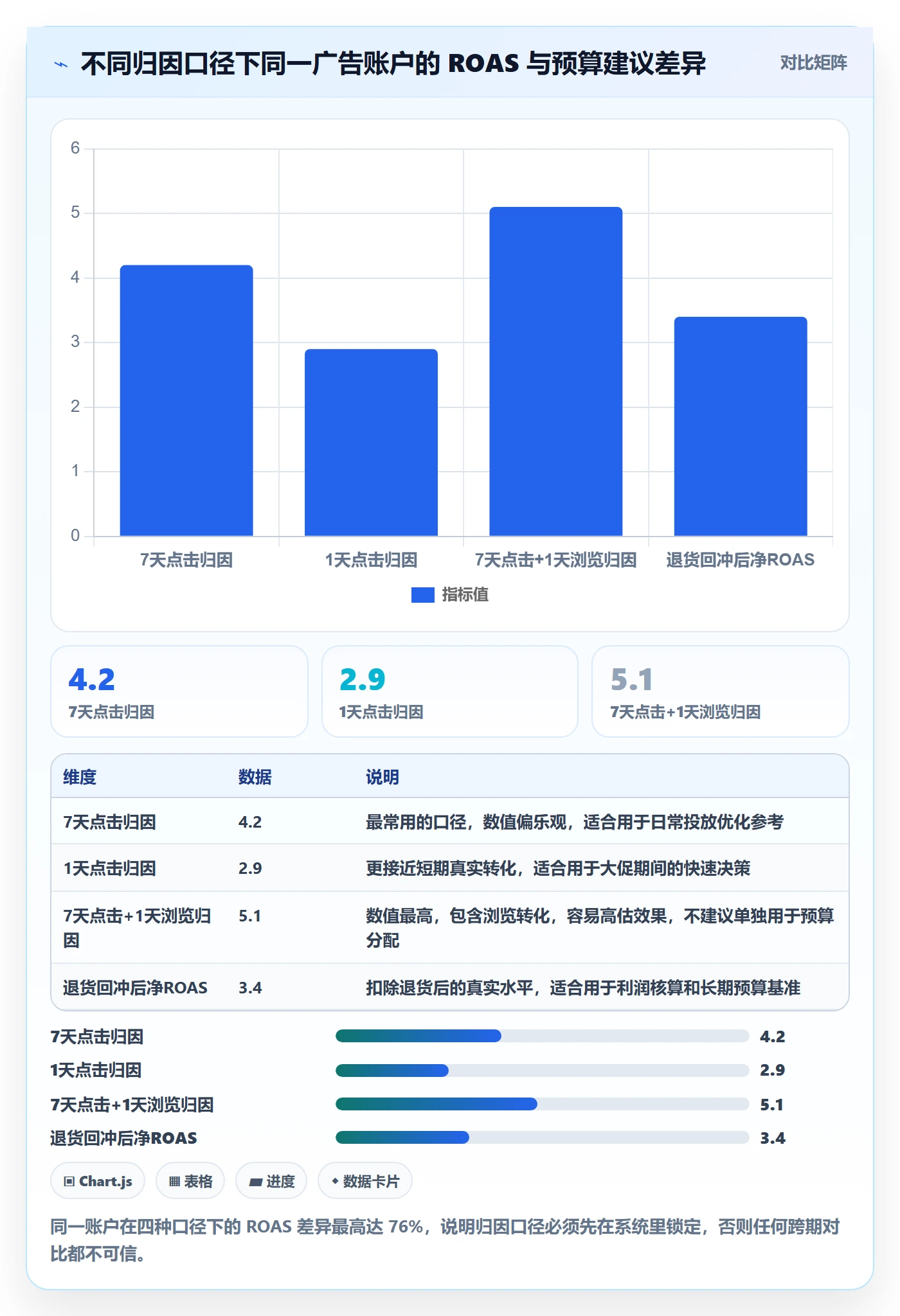900x1316 pixels.
Task: Open the 4.2 data card
Action: (179, 691)
